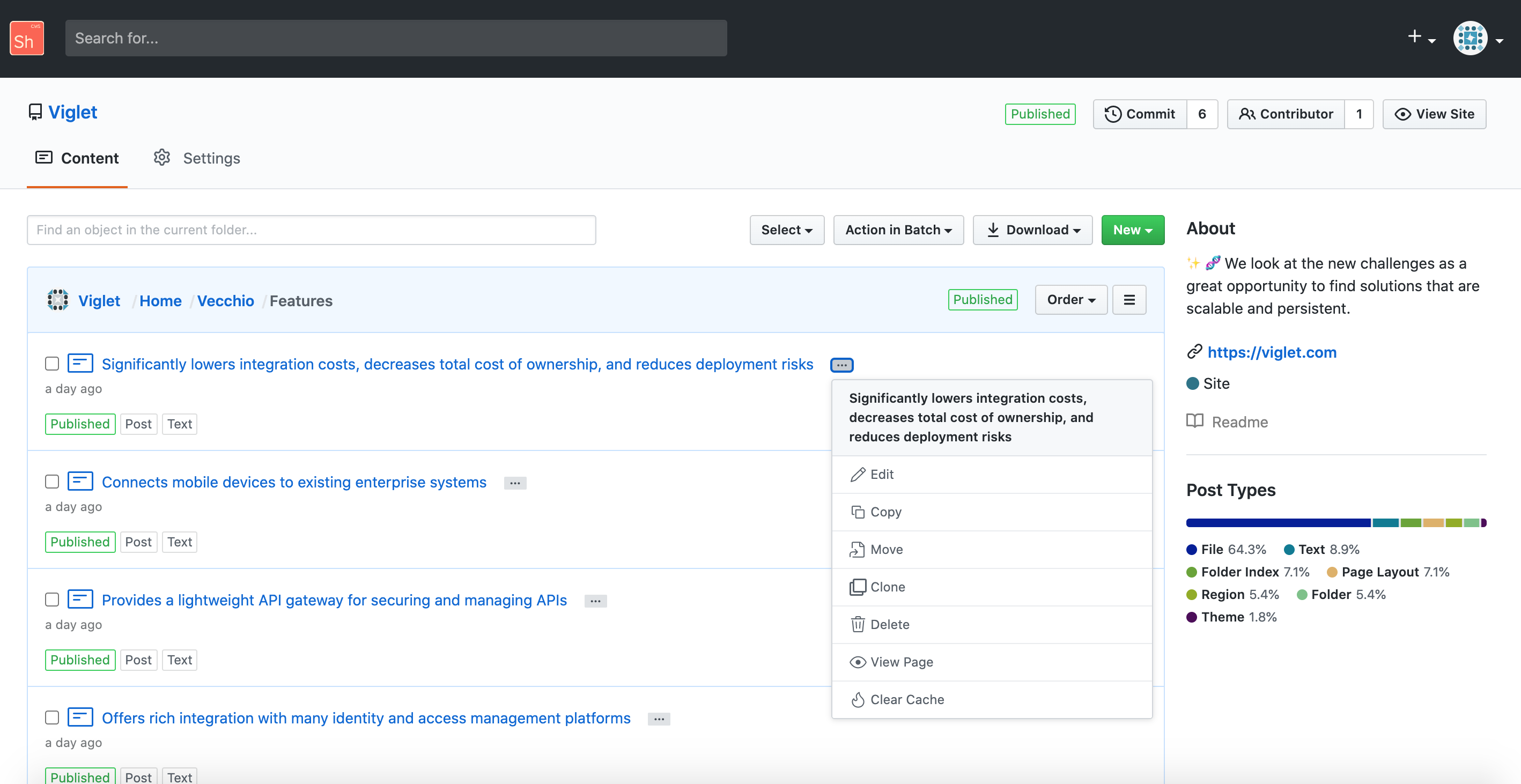
Task: Focus the Search for... field
Action: point(396,39)
